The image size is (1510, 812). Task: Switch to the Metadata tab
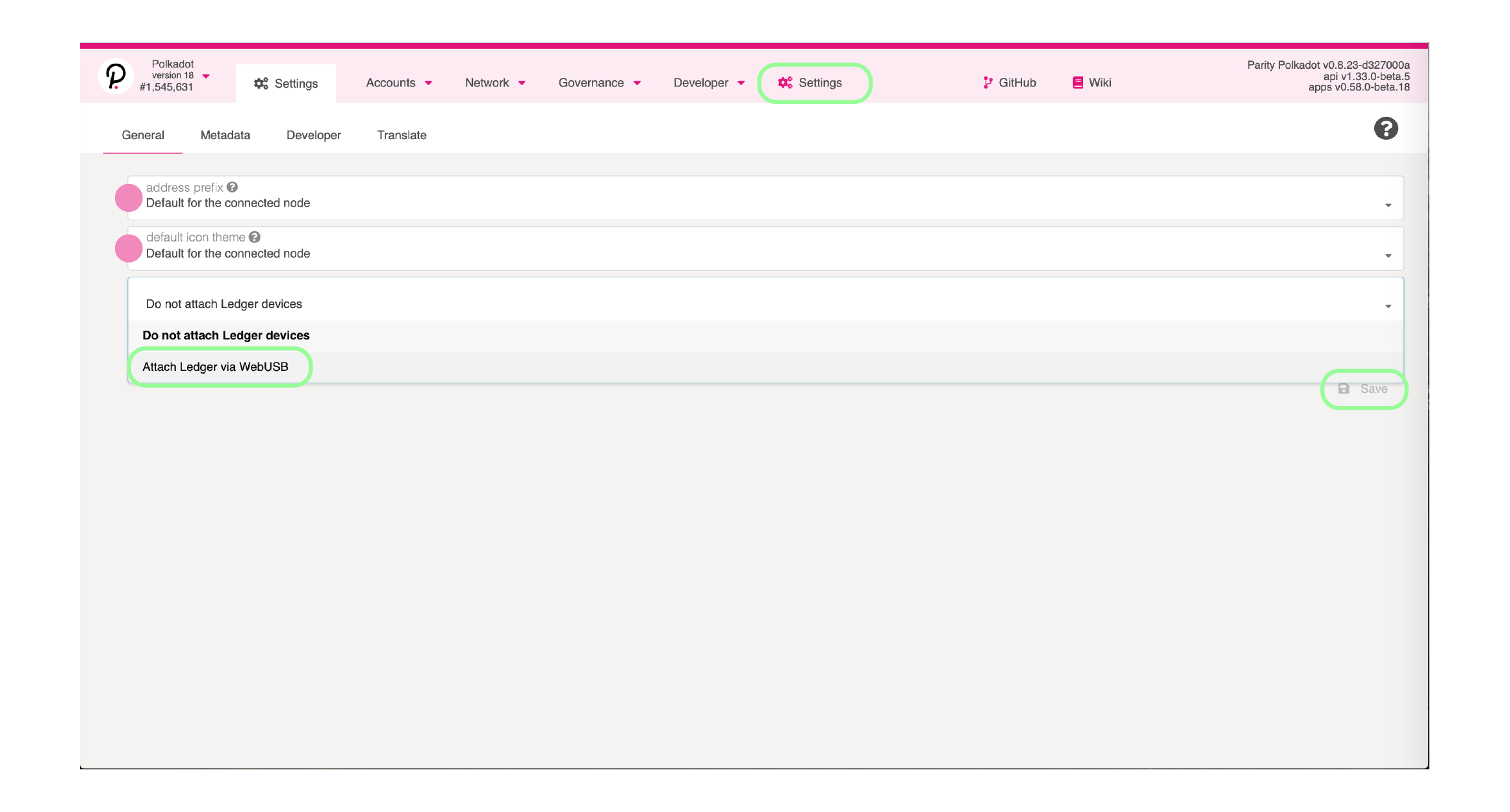225,135
